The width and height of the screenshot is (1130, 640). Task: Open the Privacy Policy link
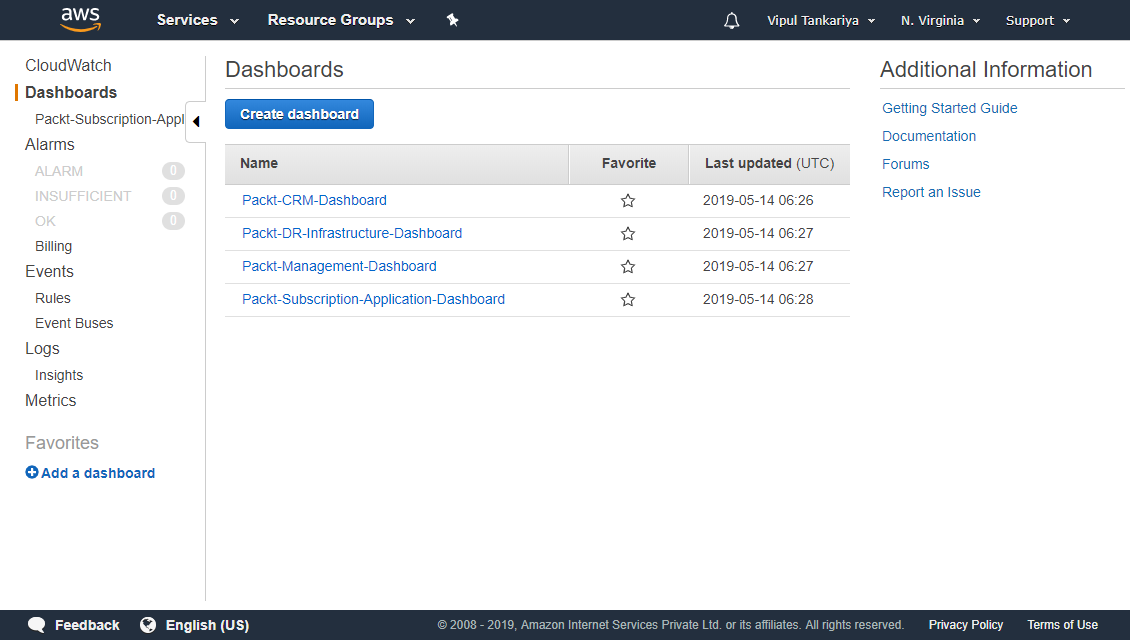966,625
